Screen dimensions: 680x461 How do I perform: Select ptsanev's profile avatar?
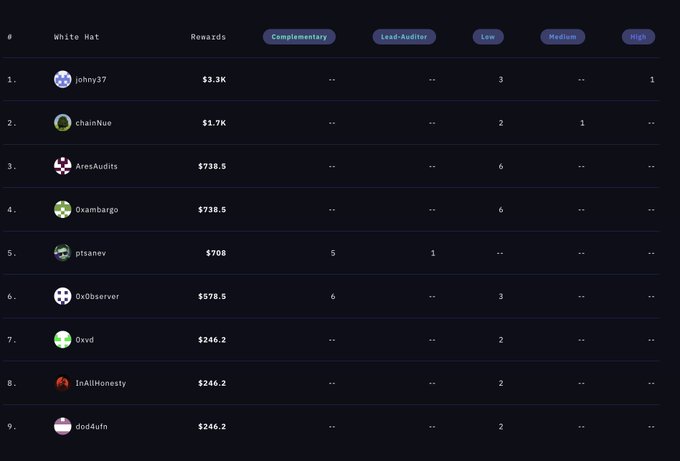[x=62, y=253]
